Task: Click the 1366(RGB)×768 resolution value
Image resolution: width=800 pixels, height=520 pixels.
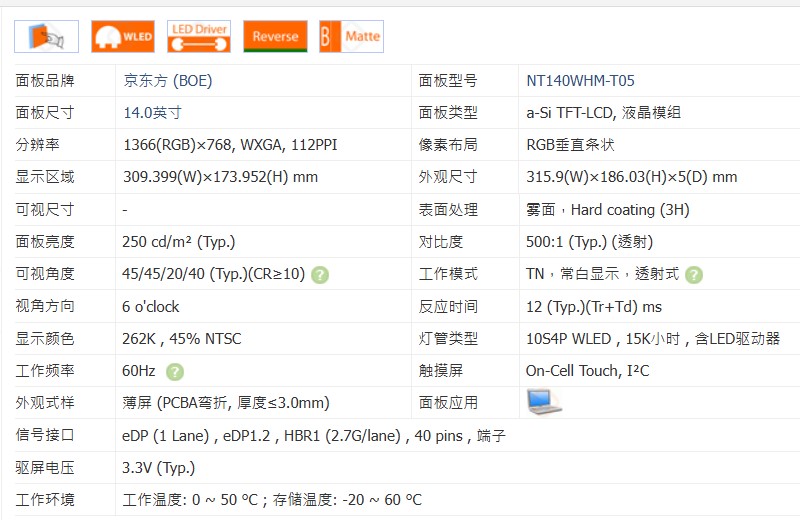Action: coord(230,145)
